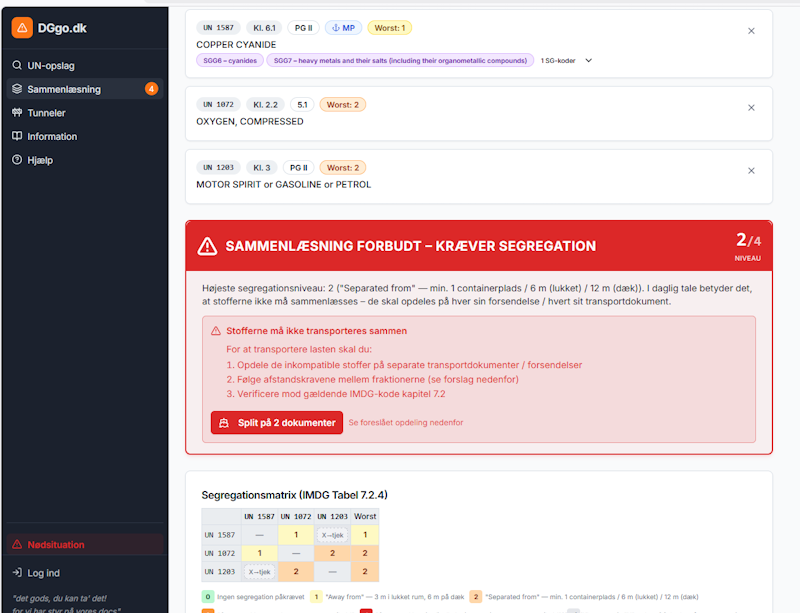This screenshot has width=800, height=613.
Task: Expand the 1 SG-koder chevron
Action: coord(589,61)
